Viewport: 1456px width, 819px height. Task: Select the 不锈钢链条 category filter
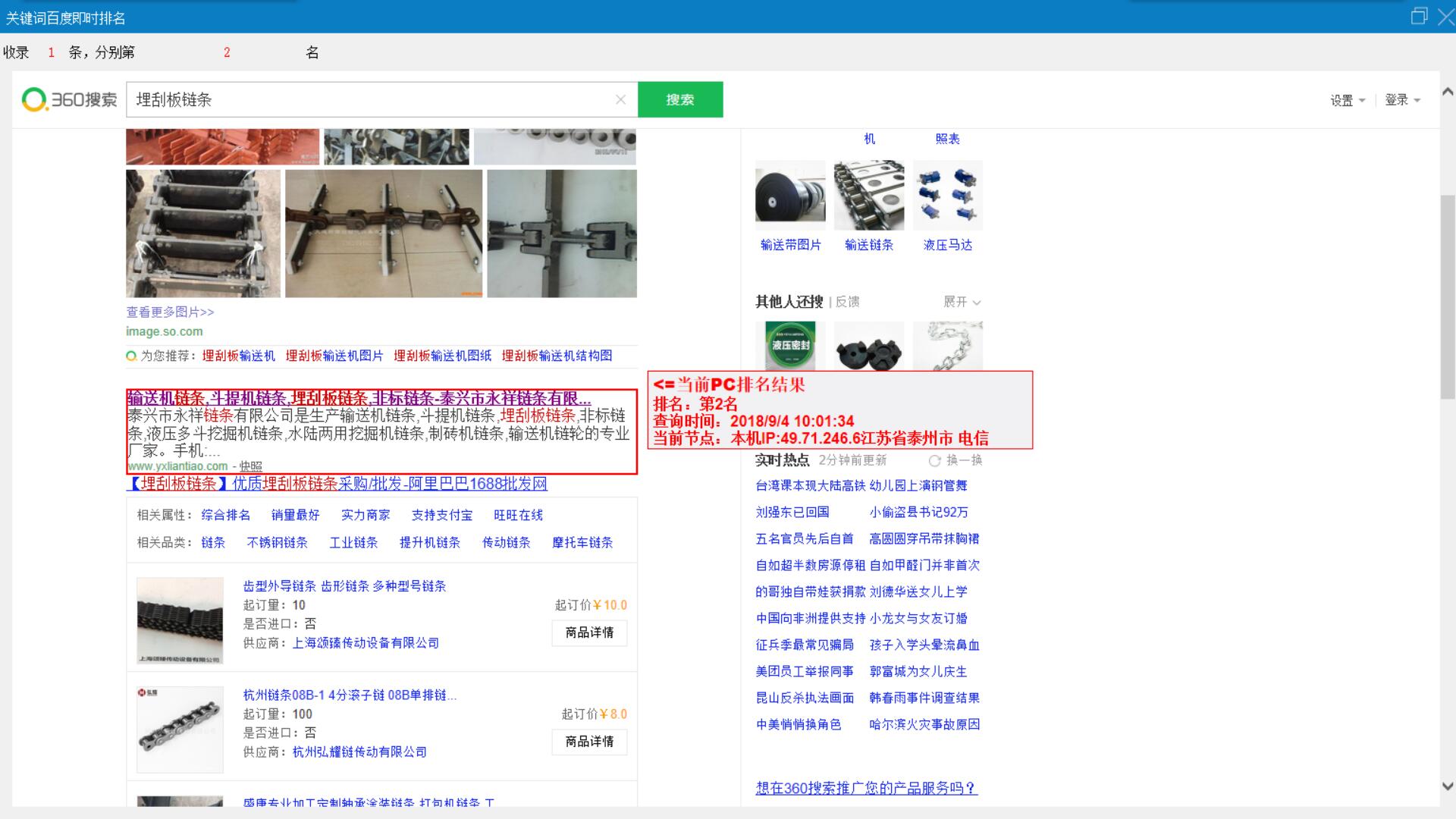coord(277,542)
